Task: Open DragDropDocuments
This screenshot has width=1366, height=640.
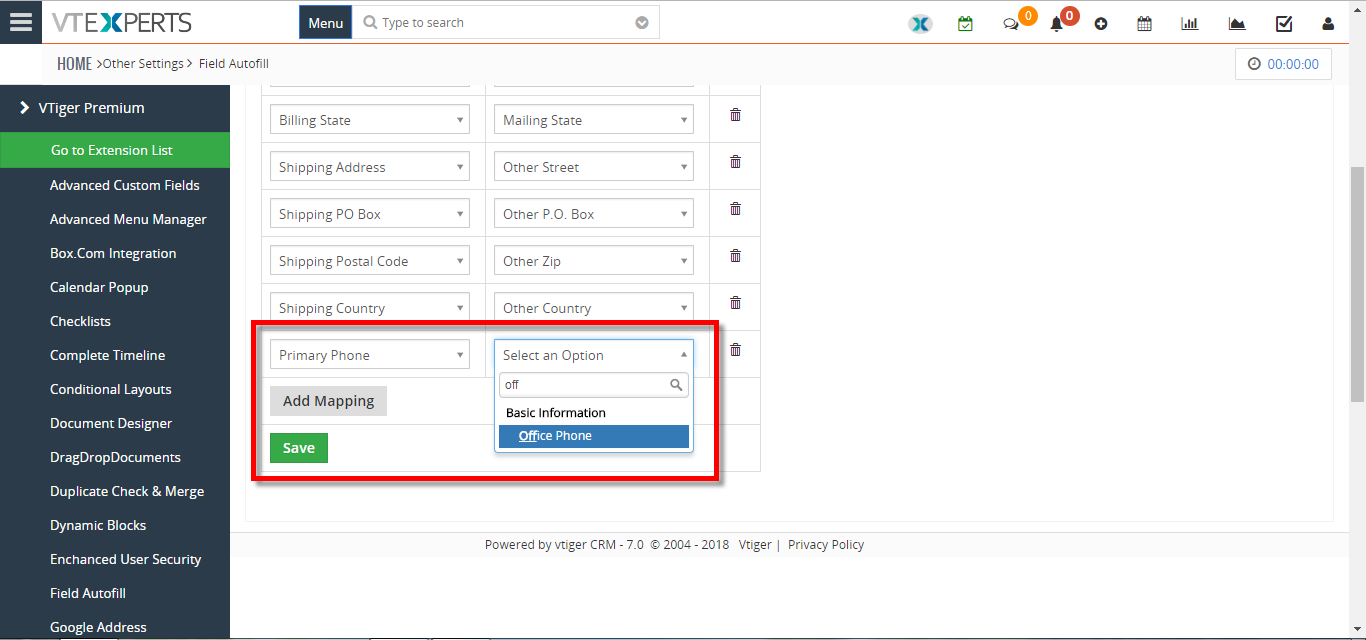Action: 115,457
